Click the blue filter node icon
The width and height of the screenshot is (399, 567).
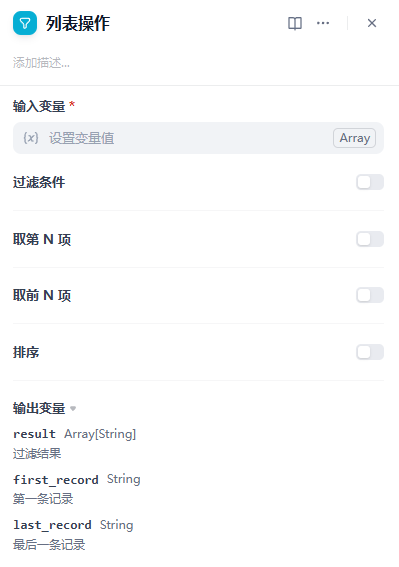pyautogui.click(x=25, y=23)
